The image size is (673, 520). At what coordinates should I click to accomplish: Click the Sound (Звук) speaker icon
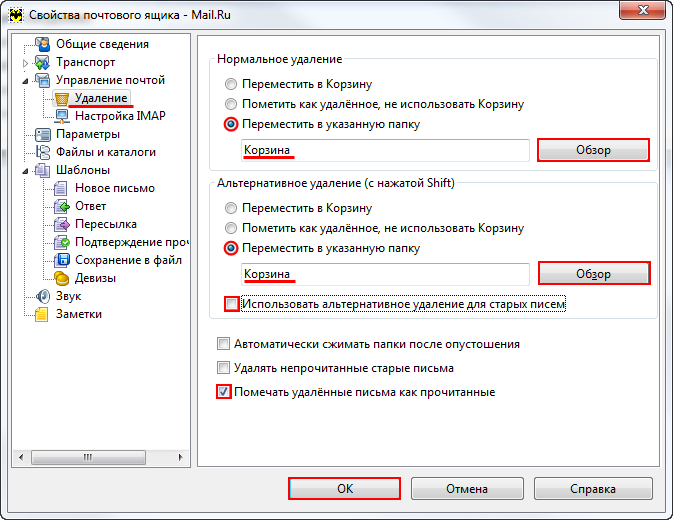(x=42, y=296)
